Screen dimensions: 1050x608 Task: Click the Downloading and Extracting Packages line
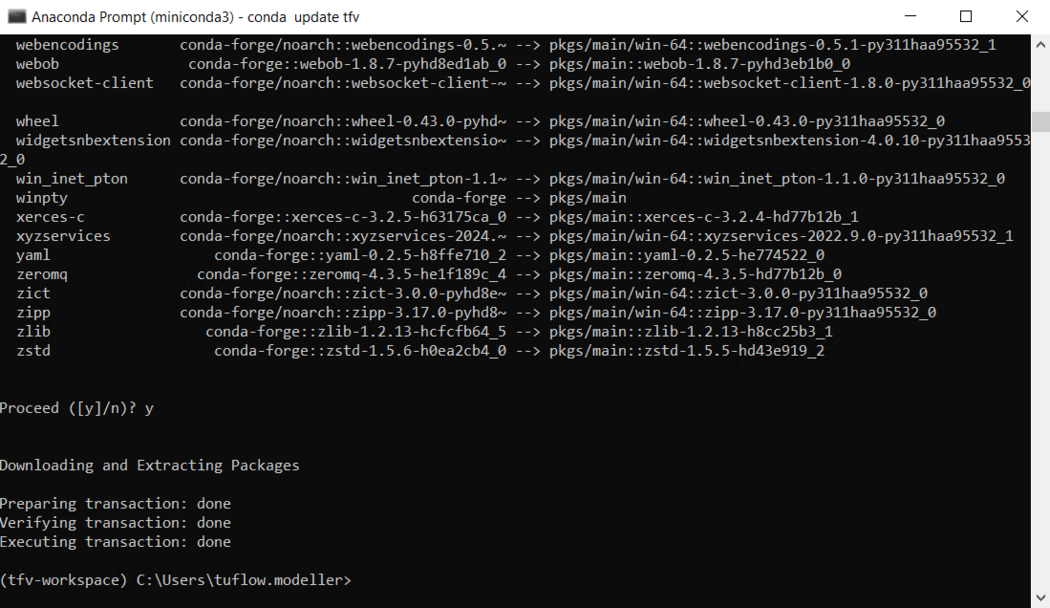point(148,464)
